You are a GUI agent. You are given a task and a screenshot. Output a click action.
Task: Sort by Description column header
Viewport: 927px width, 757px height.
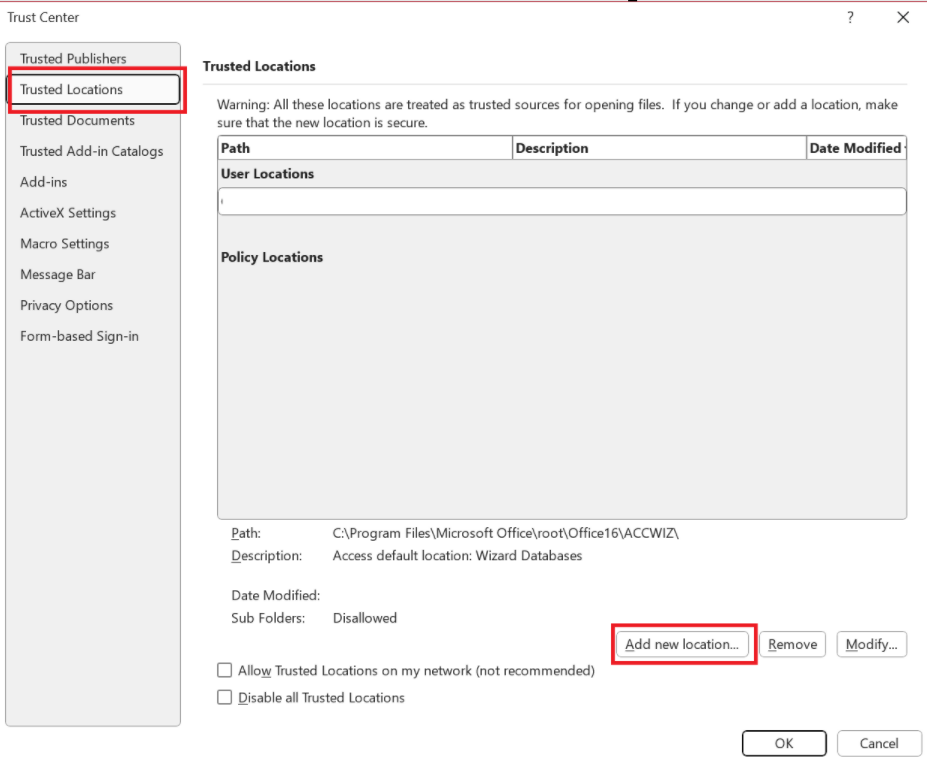tap(659, 148)
